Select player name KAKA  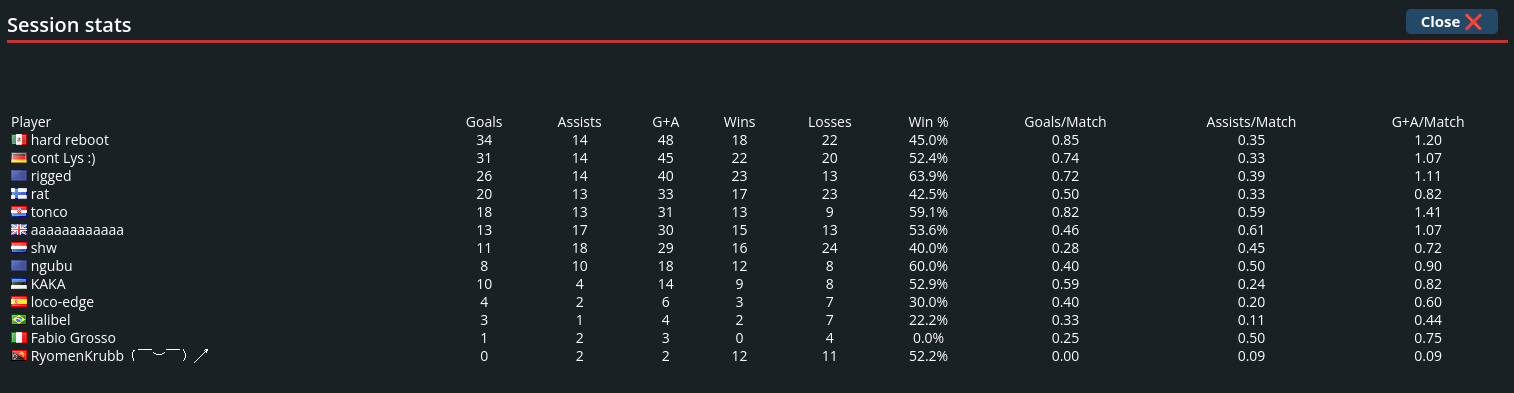[48, 284]
